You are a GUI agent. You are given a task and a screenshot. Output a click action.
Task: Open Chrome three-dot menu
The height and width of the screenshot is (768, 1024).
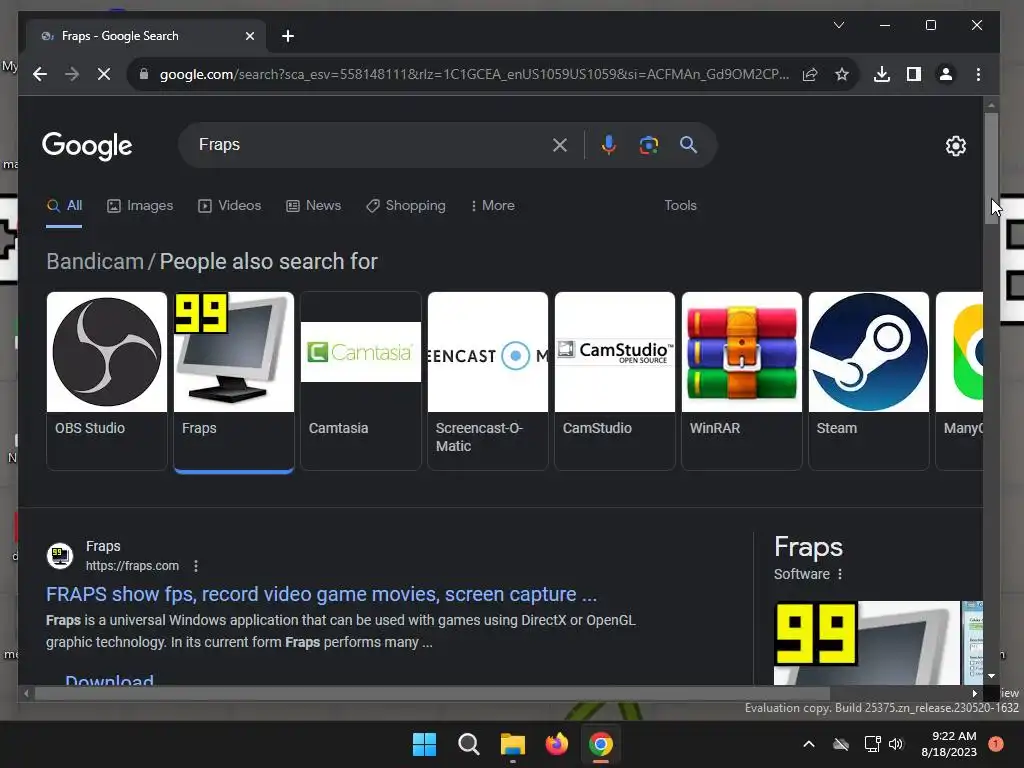[x=978, y=74]
